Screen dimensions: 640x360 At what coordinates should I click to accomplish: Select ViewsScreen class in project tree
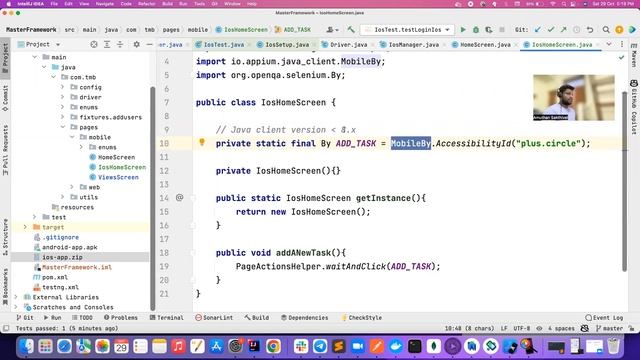(118, 177)
